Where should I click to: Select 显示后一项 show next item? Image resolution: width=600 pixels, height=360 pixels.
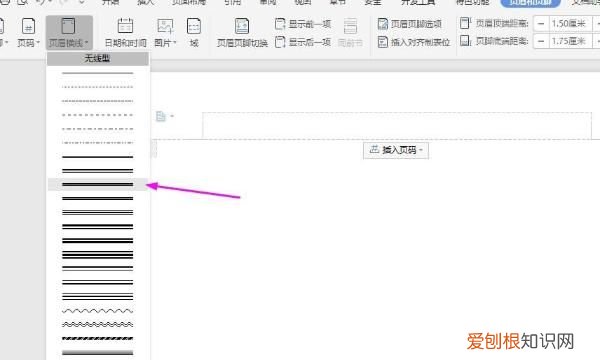303,42
